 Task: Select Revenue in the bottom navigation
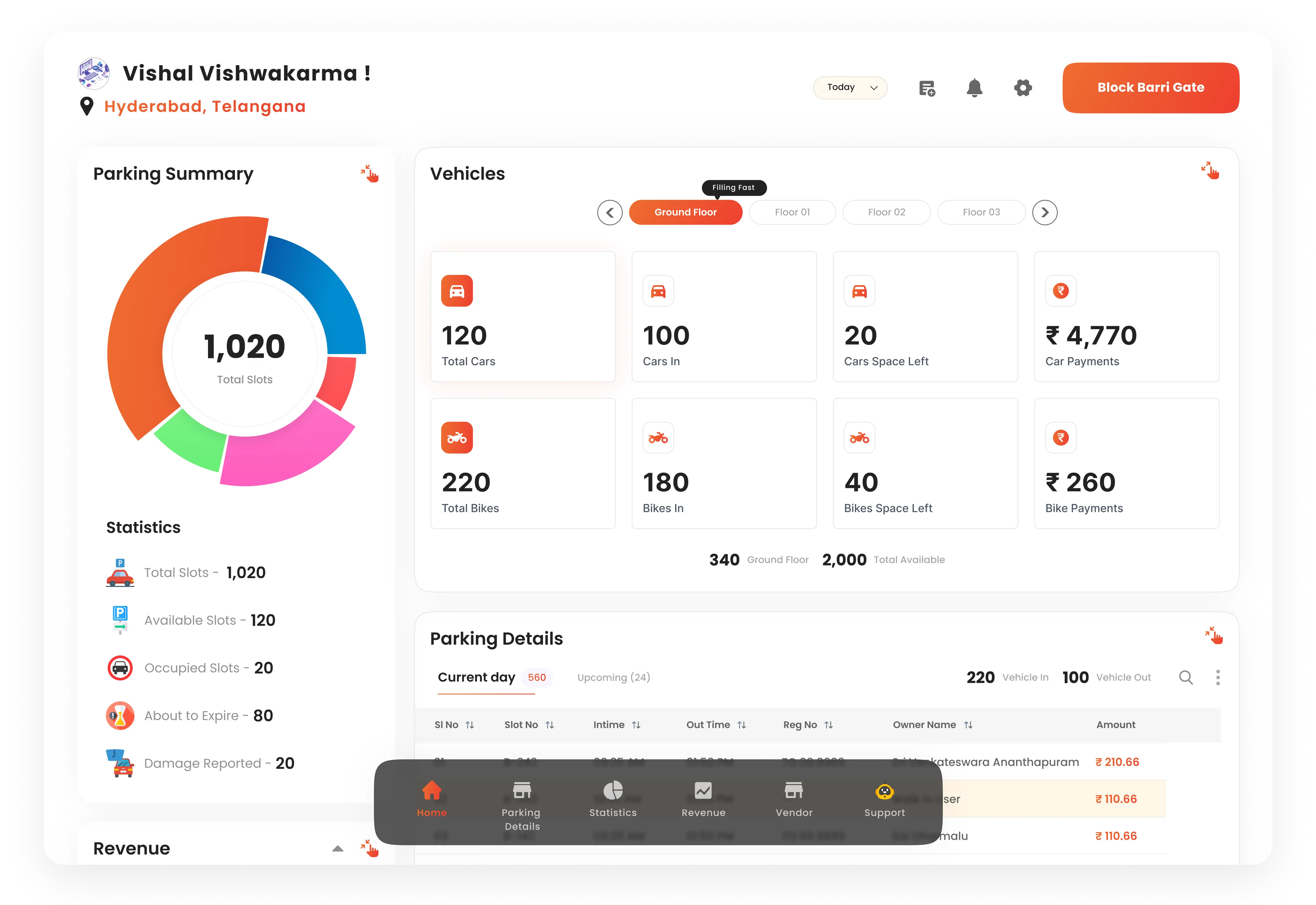click(x=703, y=801)
